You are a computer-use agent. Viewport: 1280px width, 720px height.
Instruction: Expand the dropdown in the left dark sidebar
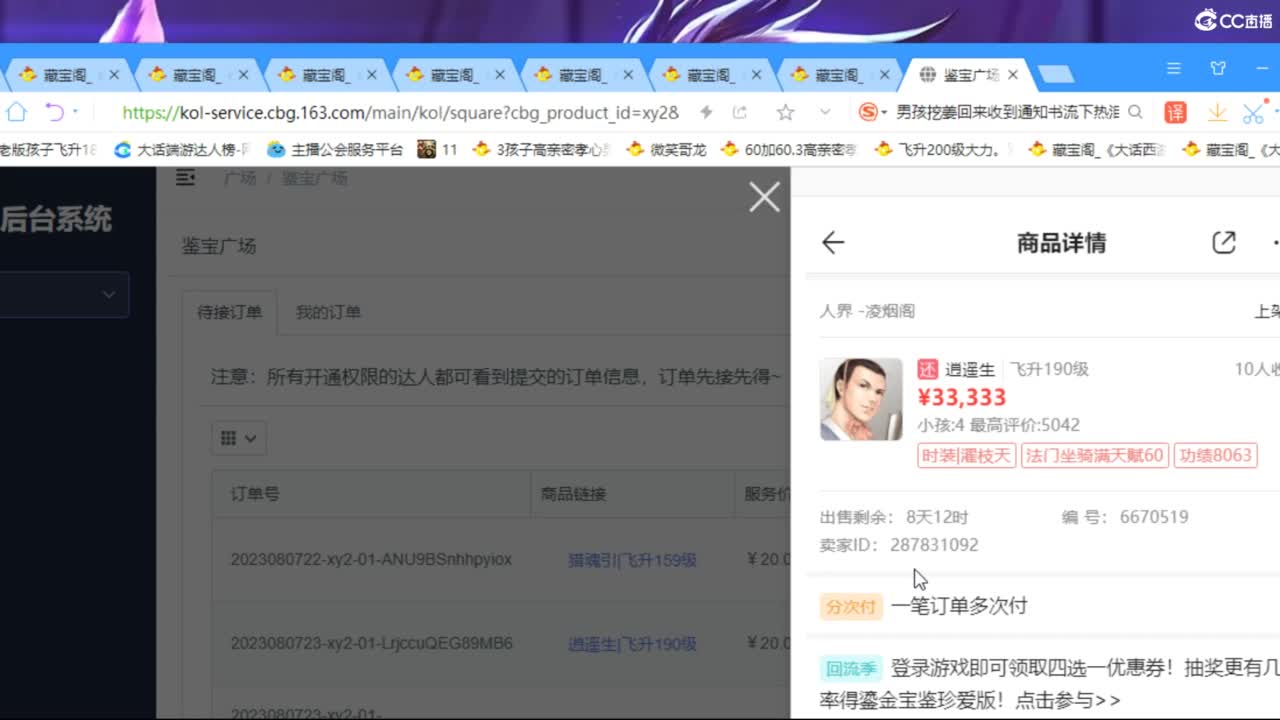[64, 294]
